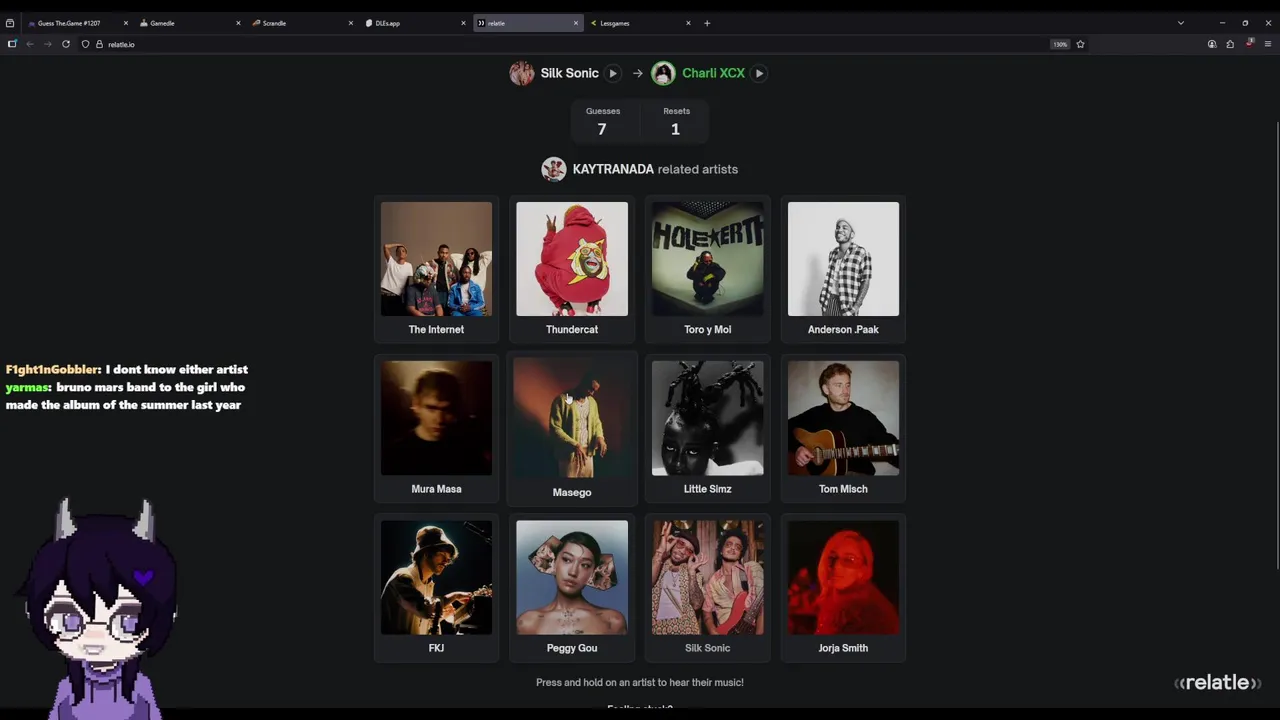Click the Guesses counter box
The height and width of the screenshot is (720, 1280).
coord(603,121)
